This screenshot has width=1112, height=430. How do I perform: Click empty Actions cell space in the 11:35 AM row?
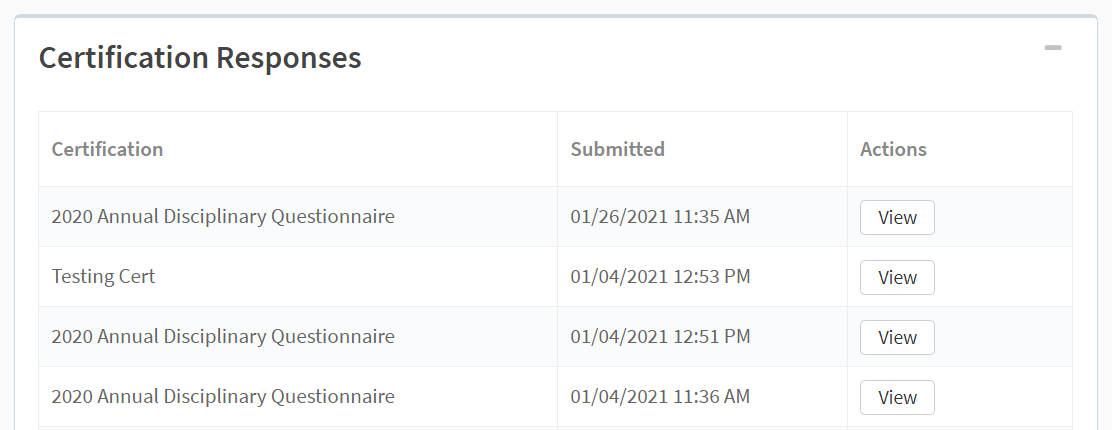1003,217
